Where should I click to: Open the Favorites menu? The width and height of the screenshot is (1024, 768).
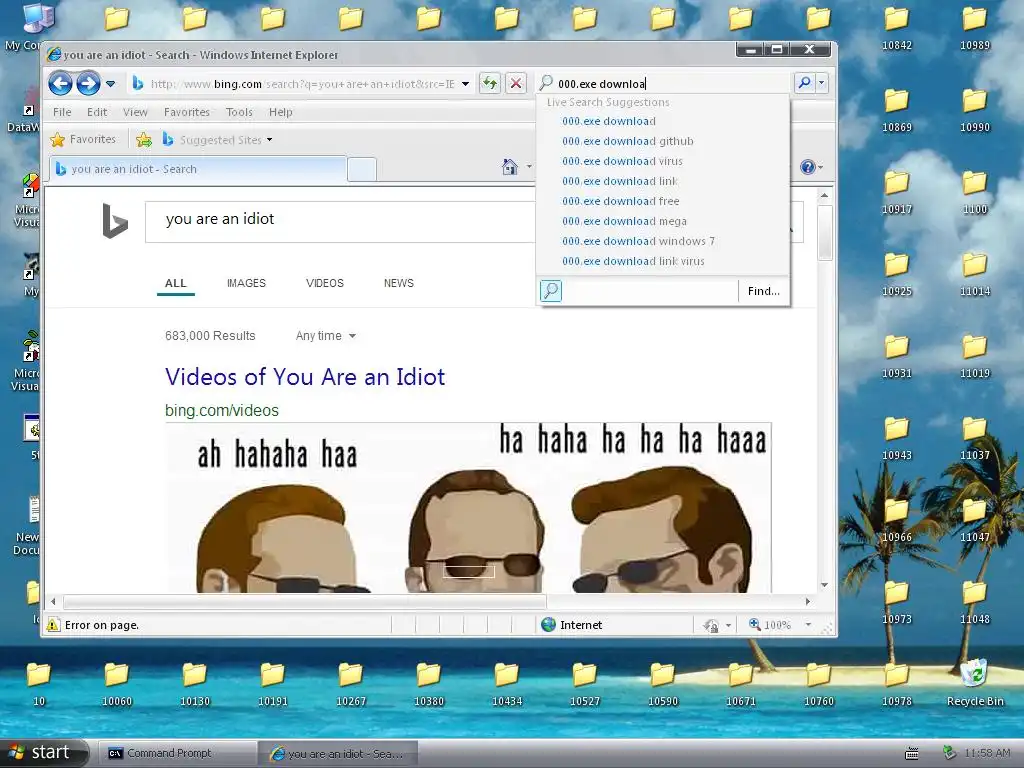point(187,112)
